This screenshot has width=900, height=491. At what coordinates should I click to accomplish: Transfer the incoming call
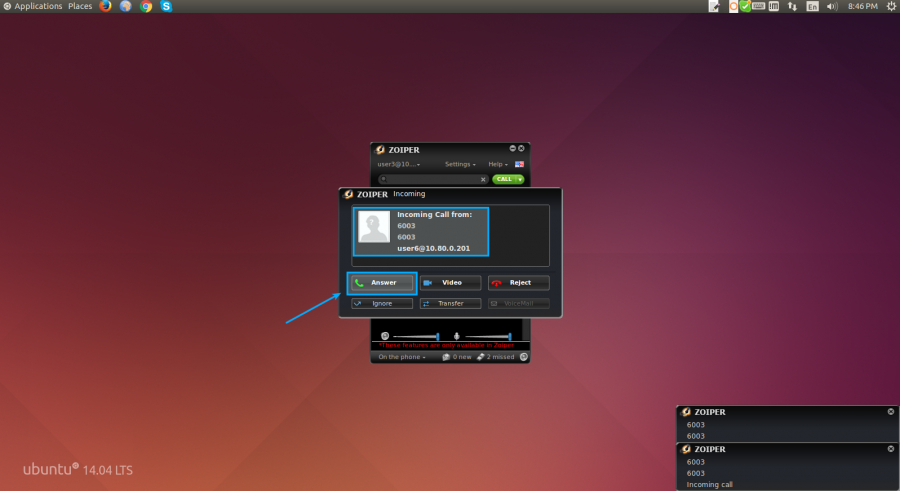(450, 303)
